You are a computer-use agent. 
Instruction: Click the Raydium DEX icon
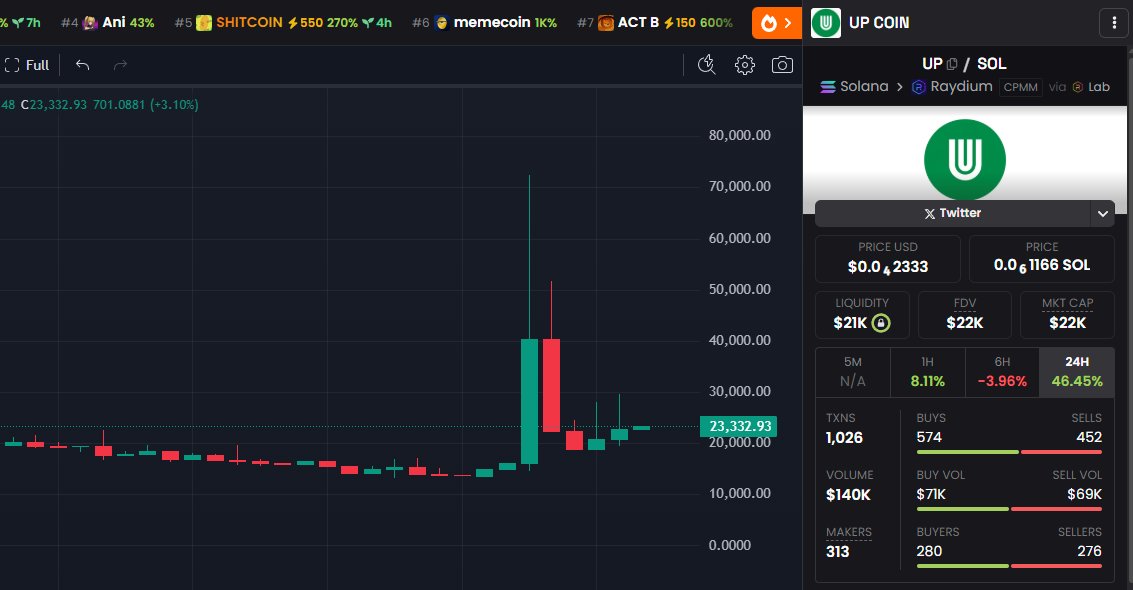(x=918, y=87)
